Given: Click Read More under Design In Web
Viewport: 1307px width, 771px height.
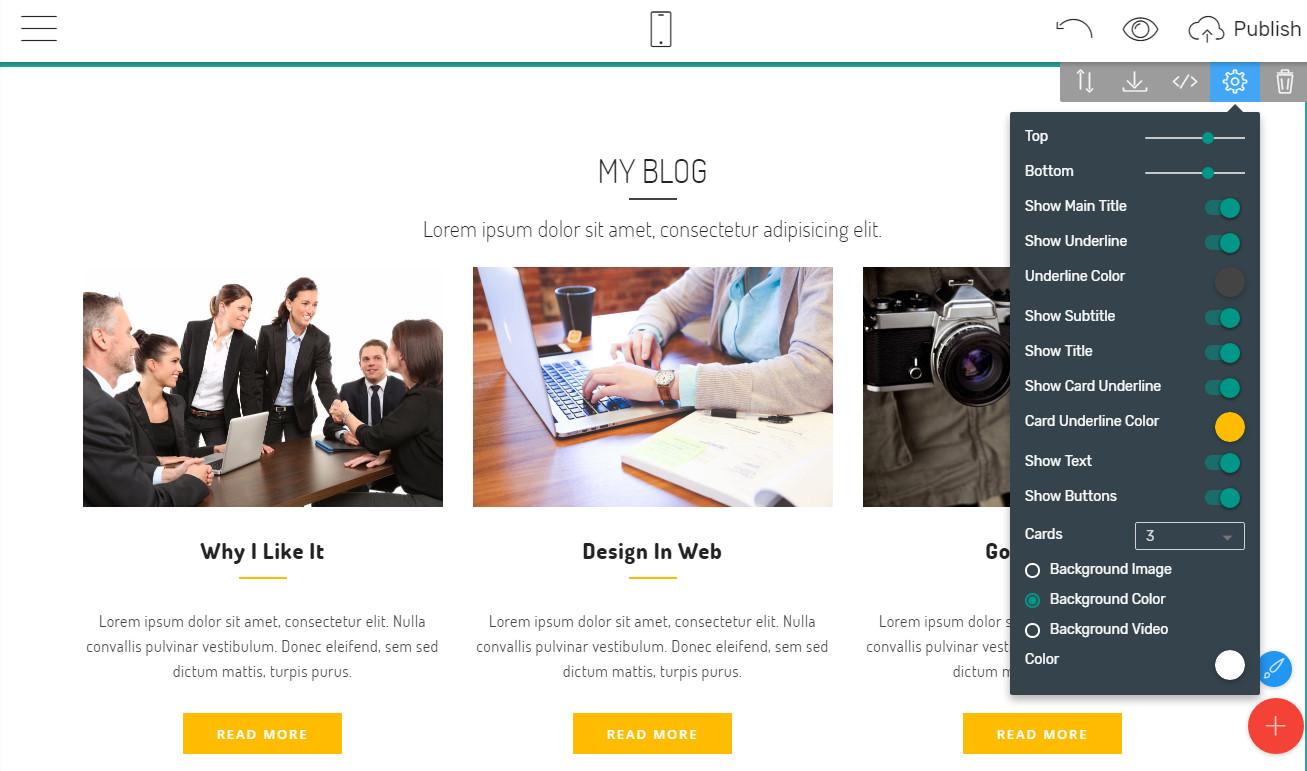Looking at the screenshot, I should click(652, 734).
